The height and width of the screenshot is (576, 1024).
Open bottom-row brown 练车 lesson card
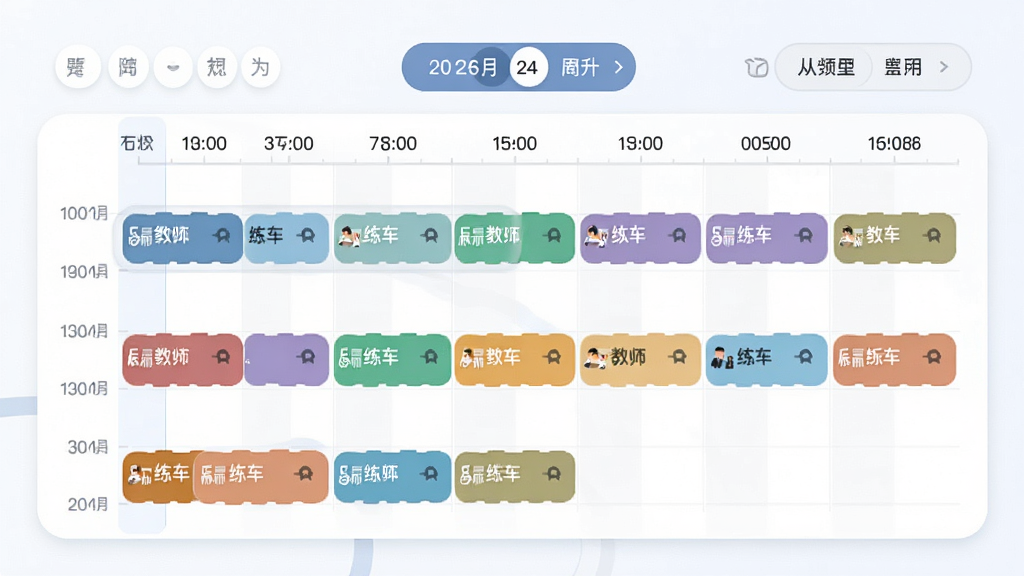point(158,476)
